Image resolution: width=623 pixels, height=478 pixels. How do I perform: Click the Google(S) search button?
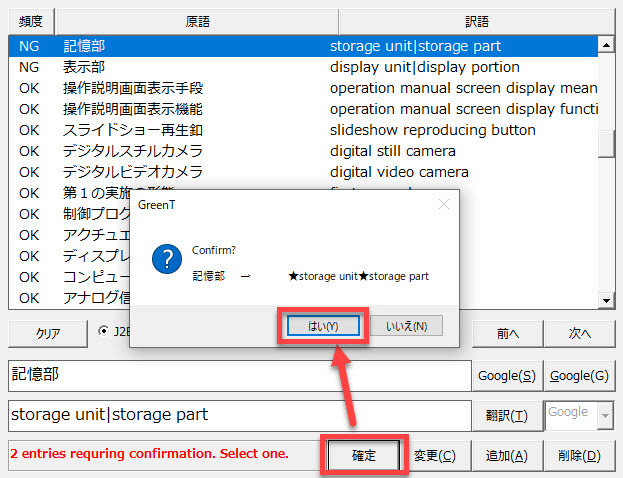point(506,375)
